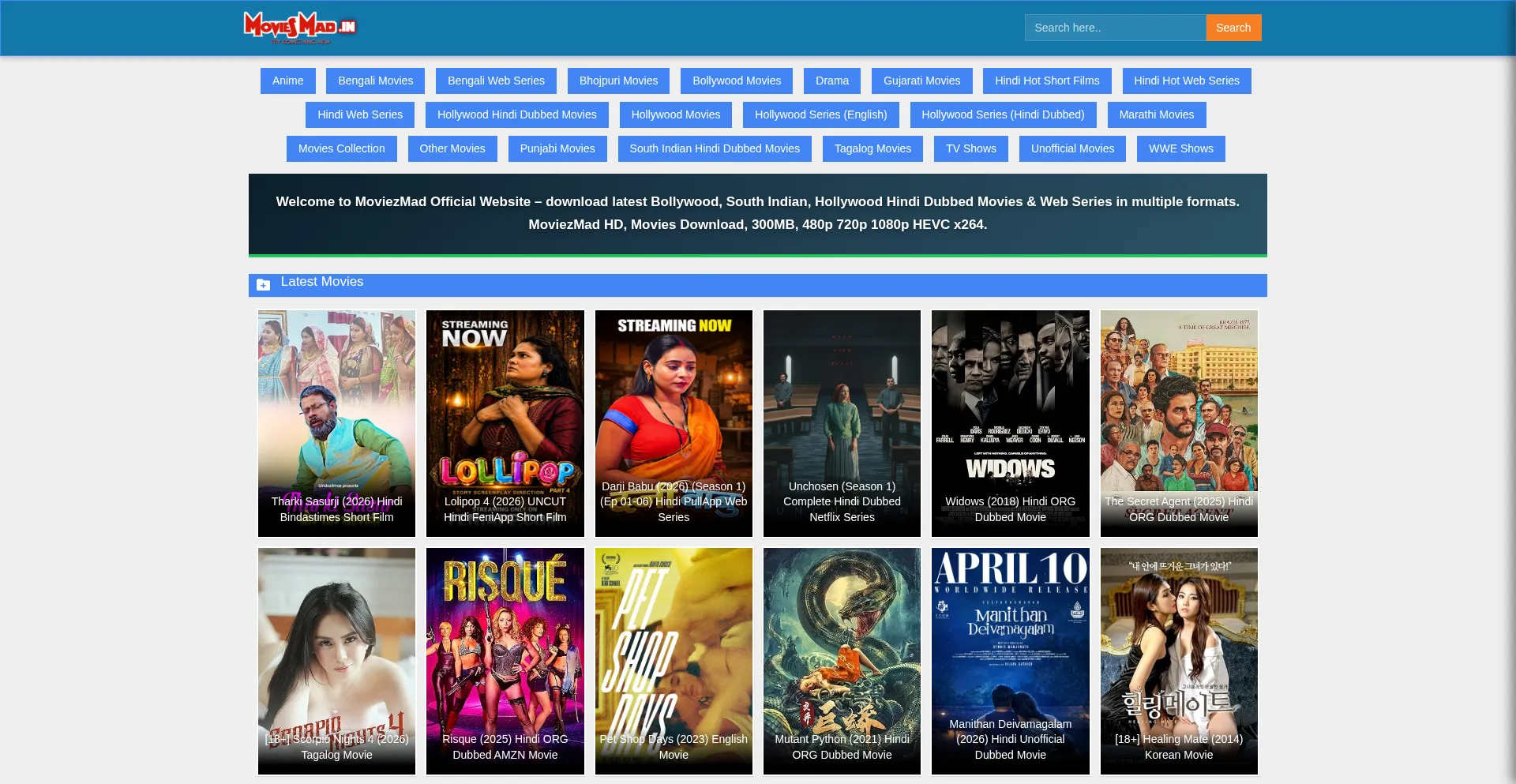Open the Bengali Movies category
This screenshot has height=784, width=1516.
(x=376, y=81)
